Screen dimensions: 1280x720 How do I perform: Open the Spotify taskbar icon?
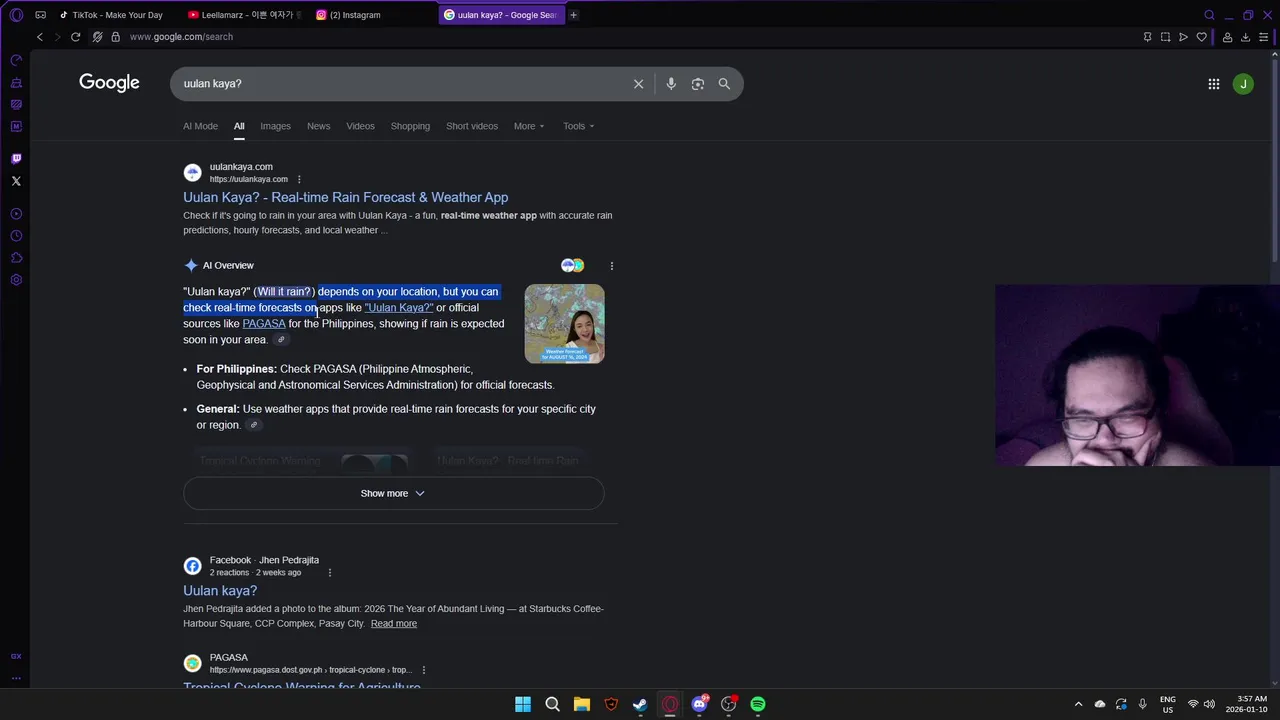pyautogui.click(x=758, y=704)
